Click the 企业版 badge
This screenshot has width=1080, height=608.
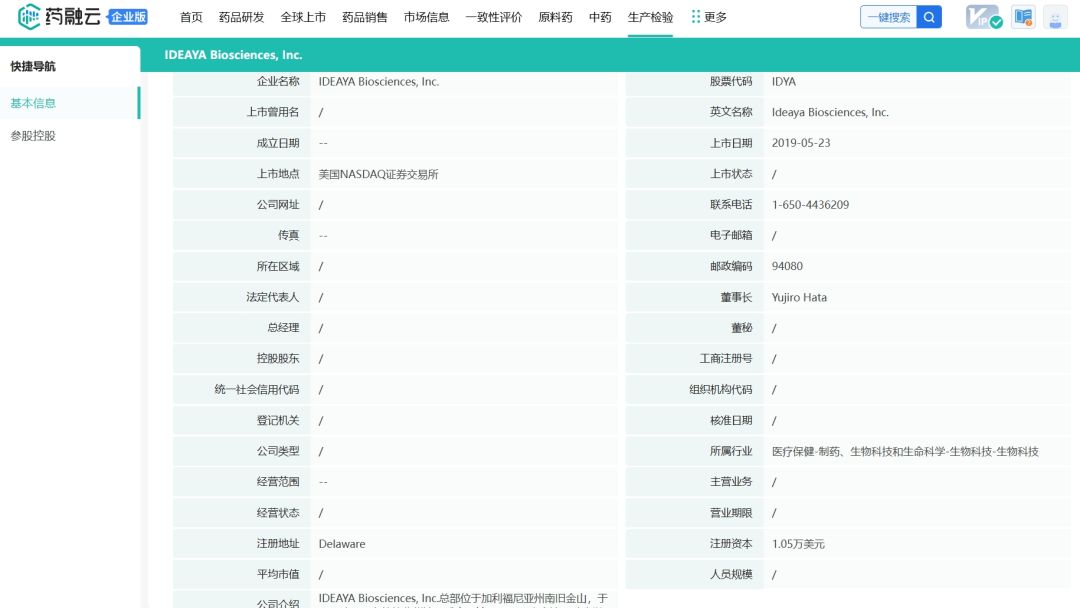click(x=127, y=17)
